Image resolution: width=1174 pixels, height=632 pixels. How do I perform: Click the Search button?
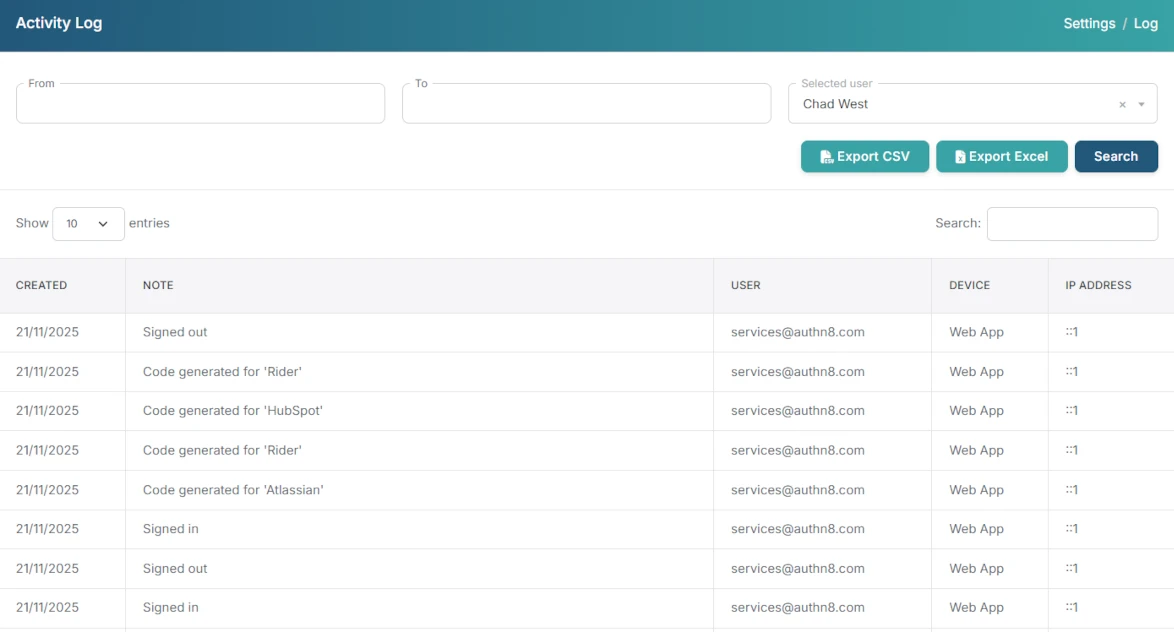coord(1116,156)
